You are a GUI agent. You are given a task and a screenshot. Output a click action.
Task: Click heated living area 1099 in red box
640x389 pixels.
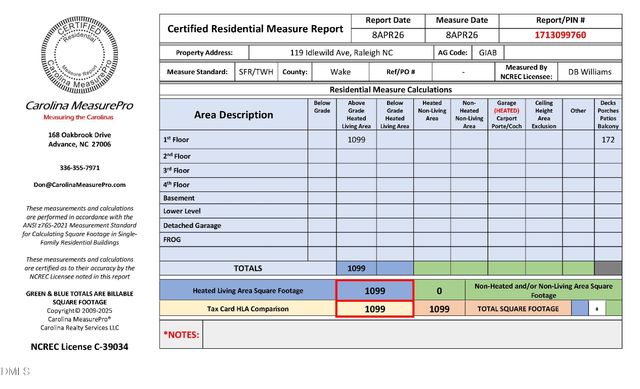[375, 291]
